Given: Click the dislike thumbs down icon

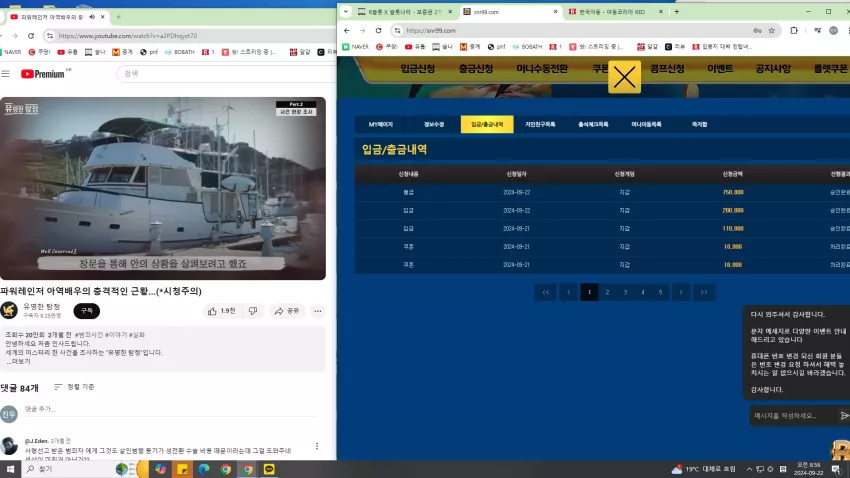Looking at the screenshot, I should [x=253, y=311].
